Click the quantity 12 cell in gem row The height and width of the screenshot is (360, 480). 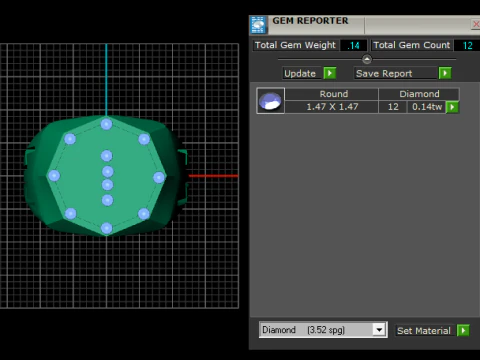393,107
